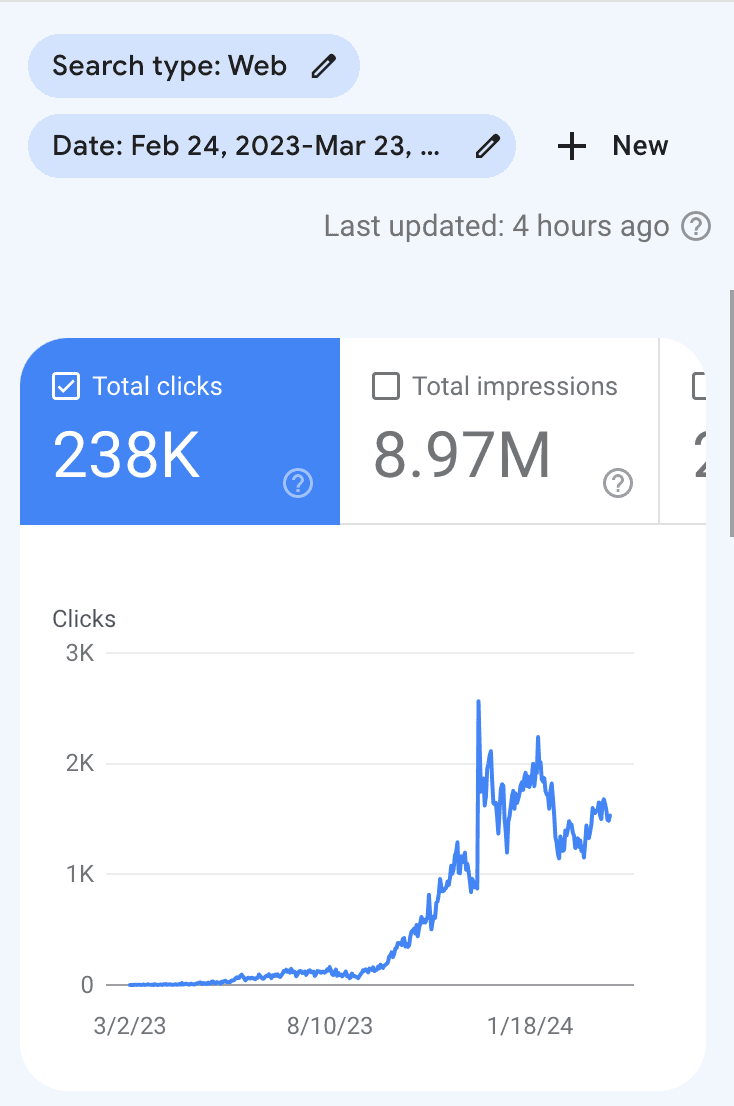Click the pencil icon on Search type chip
This screenshot has width=734, height=1106.
point(321,65)
